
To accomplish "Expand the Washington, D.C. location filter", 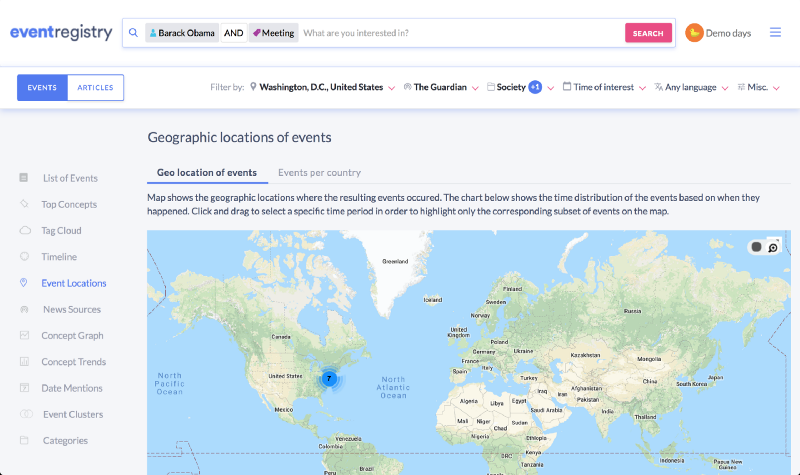I will coord(322,87).
